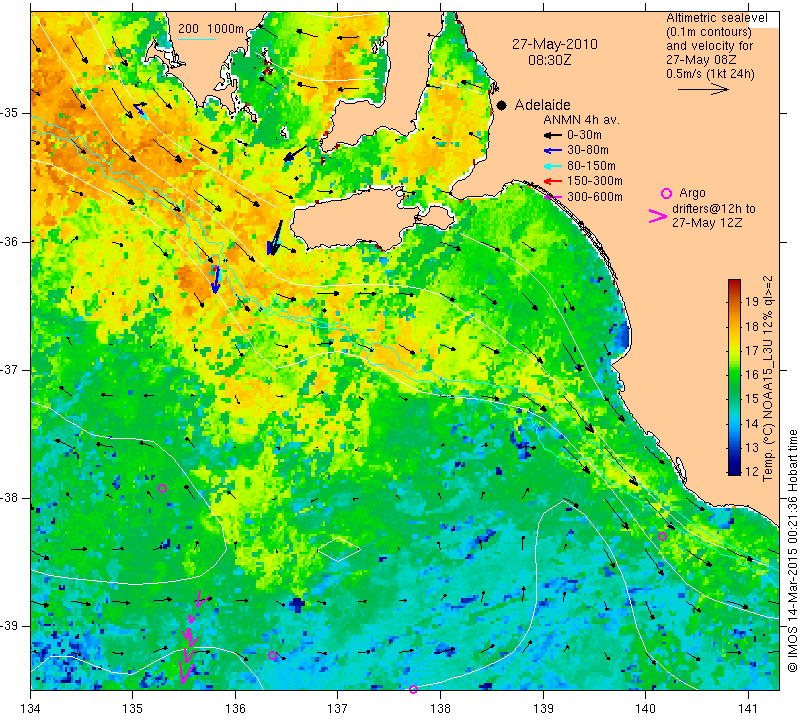
Task: Click the IMOS copyright timestamp text
Action: tap(792, 551)
